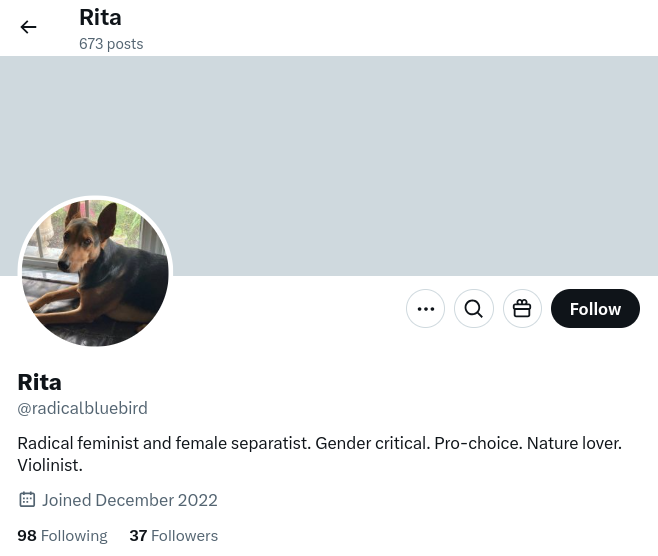This screenshot has height=556, width=658.
Task: Open the 98 Following list
Action: [62, 536]
